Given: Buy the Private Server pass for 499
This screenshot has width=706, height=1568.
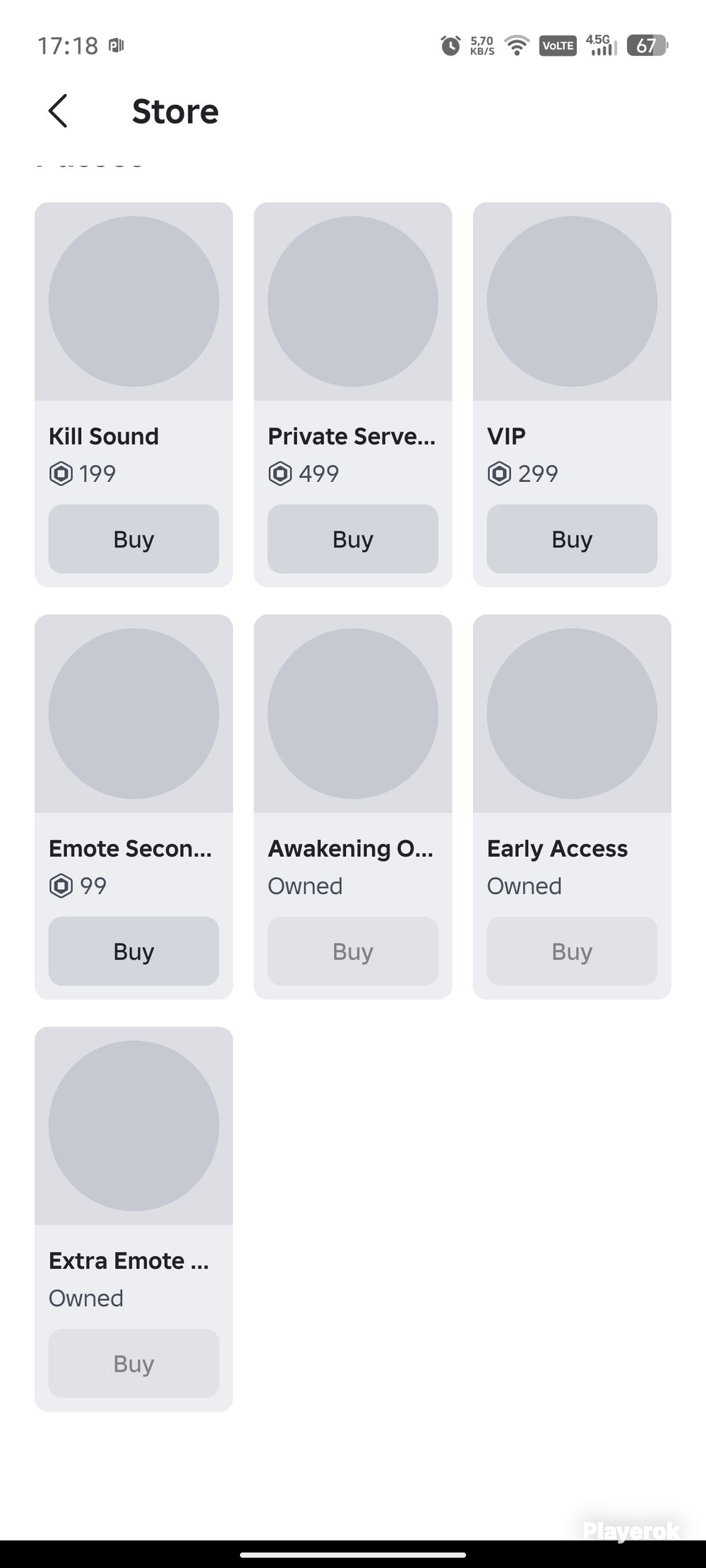Looking at the screenshot, I should (353, 539).
